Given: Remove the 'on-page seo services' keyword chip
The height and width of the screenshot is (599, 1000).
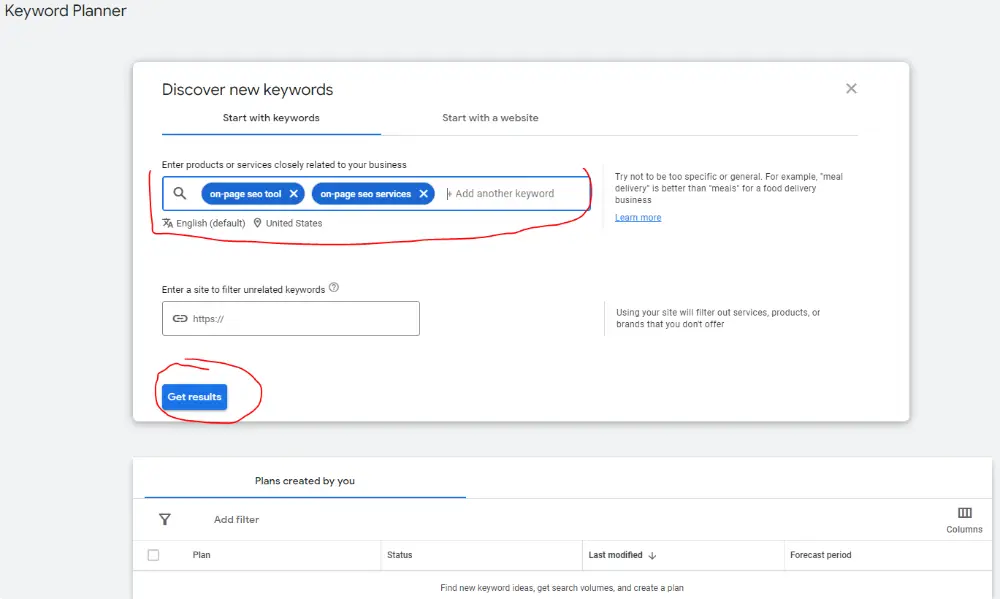Looking at the screenshot, I should point(423,194).
